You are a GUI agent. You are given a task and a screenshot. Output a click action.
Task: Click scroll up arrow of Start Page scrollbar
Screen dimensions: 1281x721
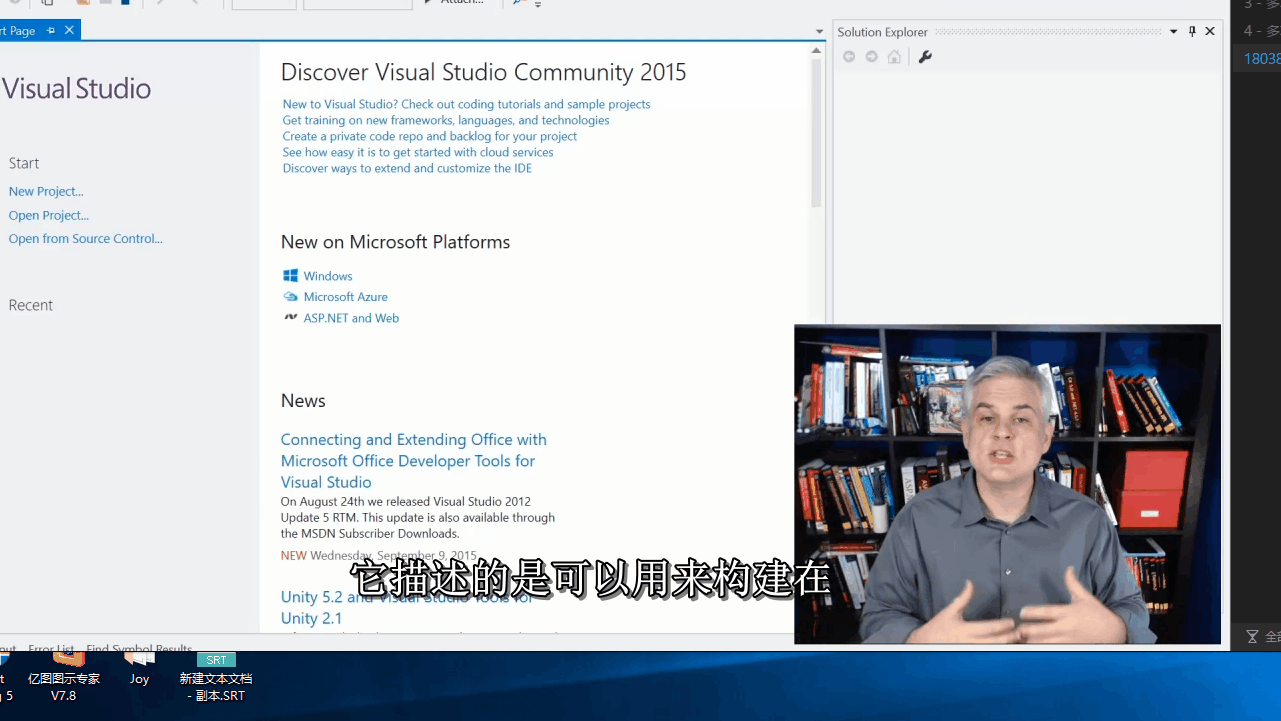coord(816,50)
